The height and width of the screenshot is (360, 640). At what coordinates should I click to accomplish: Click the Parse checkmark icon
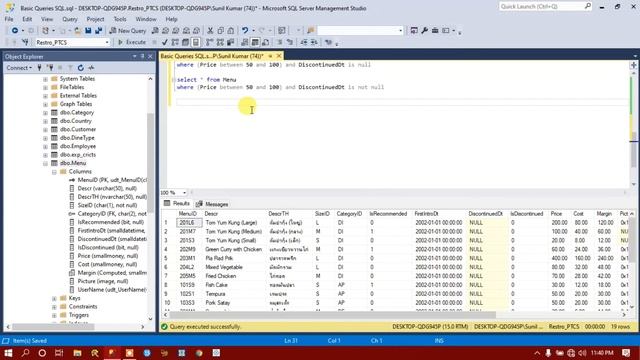(x=164, y=42)
